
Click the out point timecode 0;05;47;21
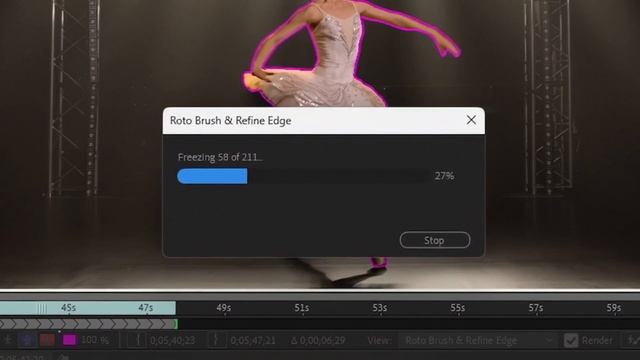(253, 340)
